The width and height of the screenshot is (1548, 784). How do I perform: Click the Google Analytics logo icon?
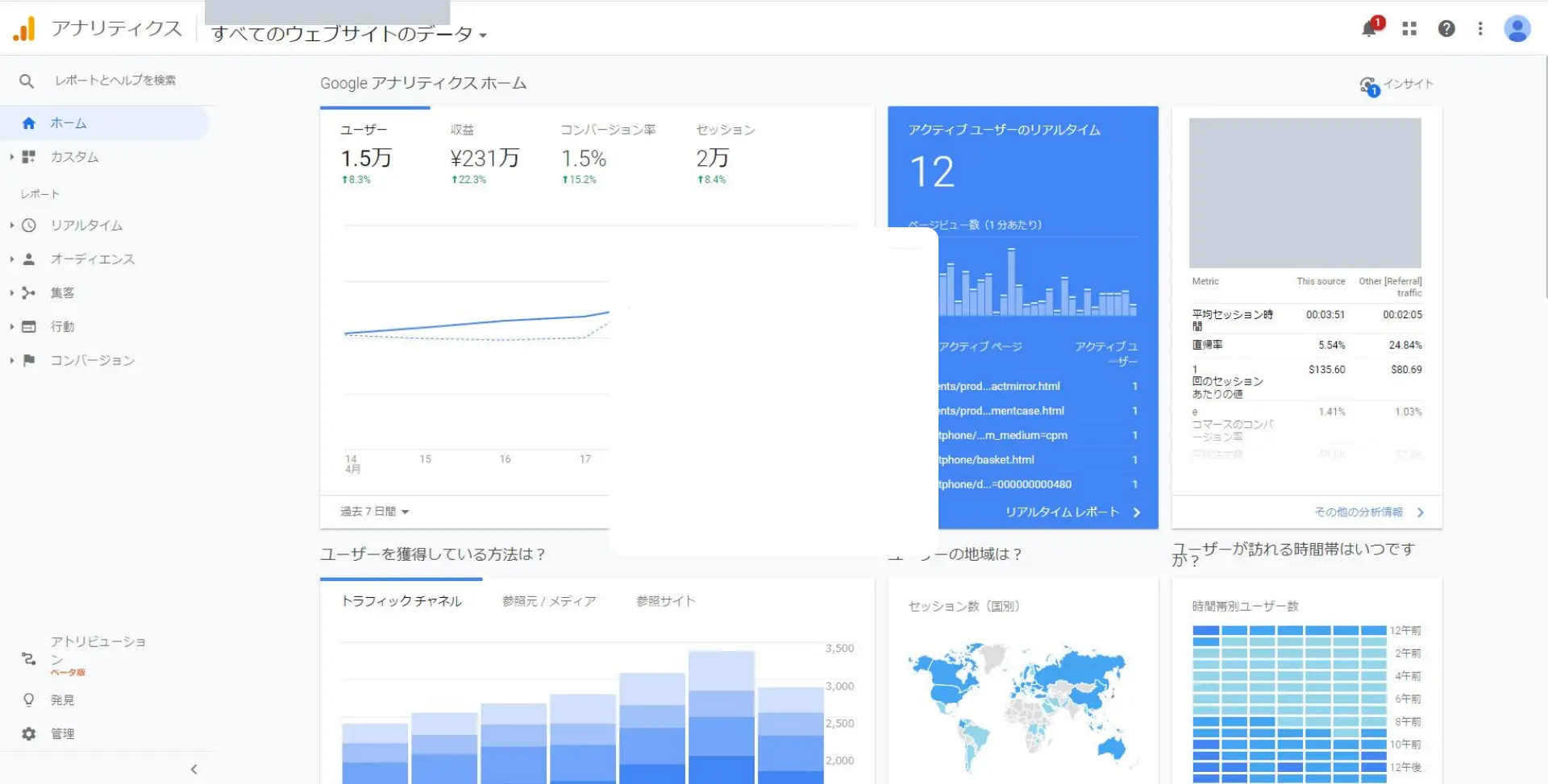pyautogui.click(x=24, y=29)
